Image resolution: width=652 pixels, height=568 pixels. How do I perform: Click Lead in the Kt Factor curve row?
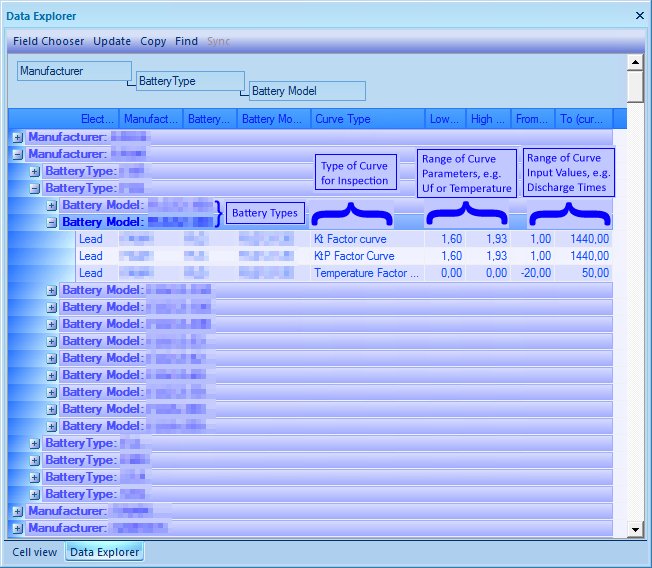(x=97, y=239)
